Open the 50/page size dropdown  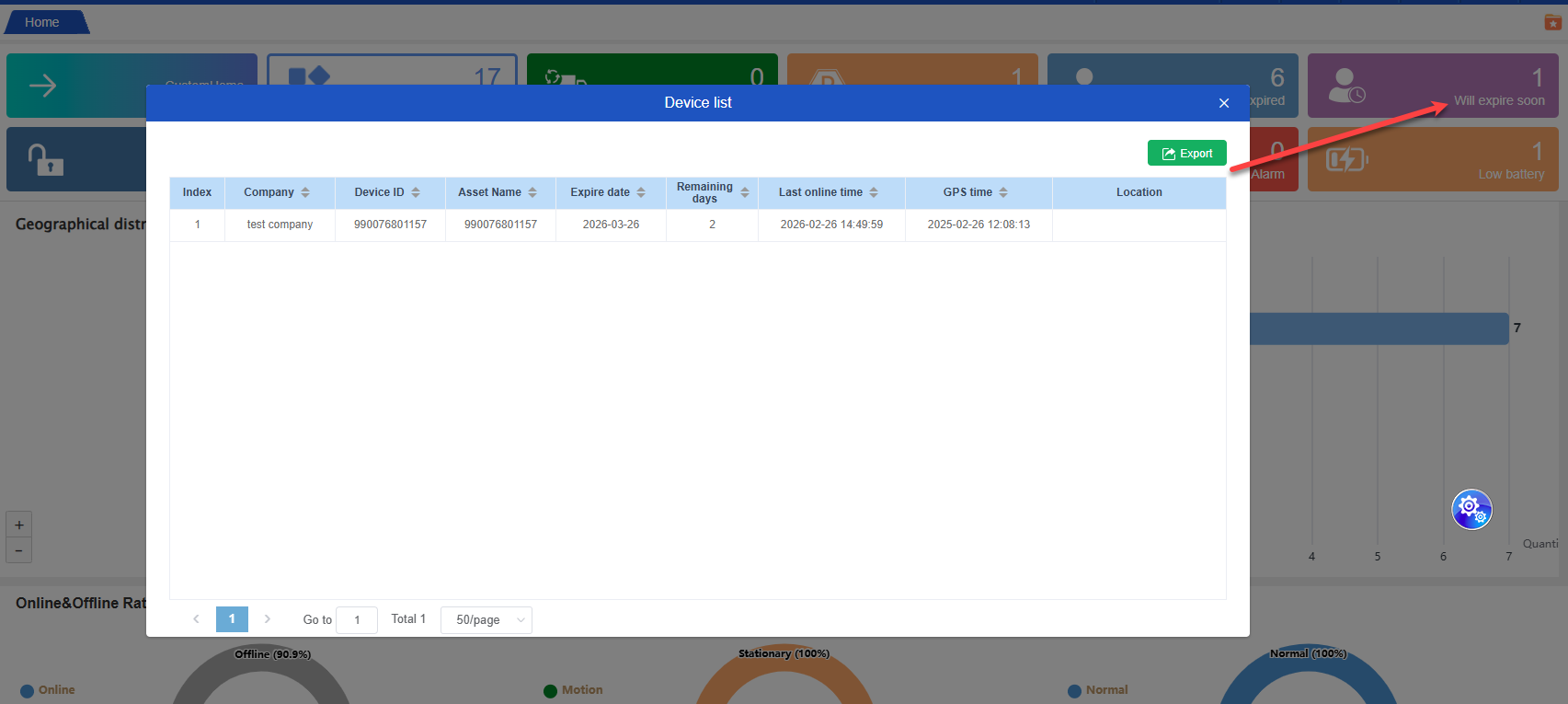486,620
